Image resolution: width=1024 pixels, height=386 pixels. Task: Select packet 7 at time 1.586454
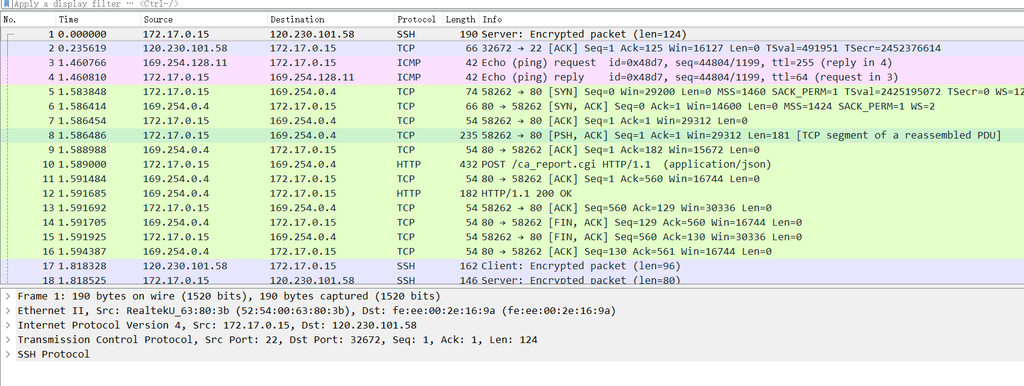point(512,121)
